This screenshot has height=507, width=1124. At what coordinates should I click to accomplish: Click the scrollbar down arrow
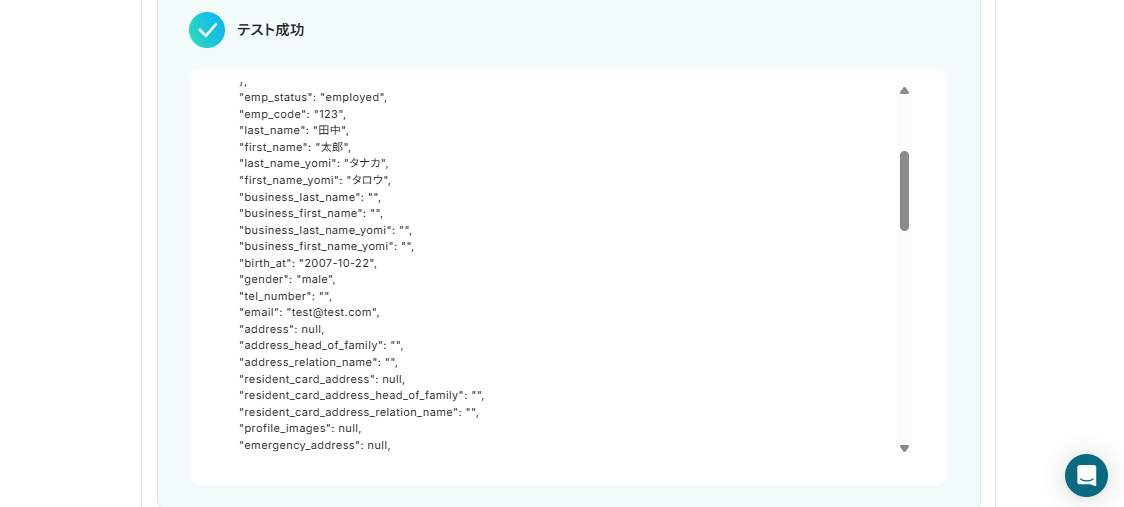904,448
